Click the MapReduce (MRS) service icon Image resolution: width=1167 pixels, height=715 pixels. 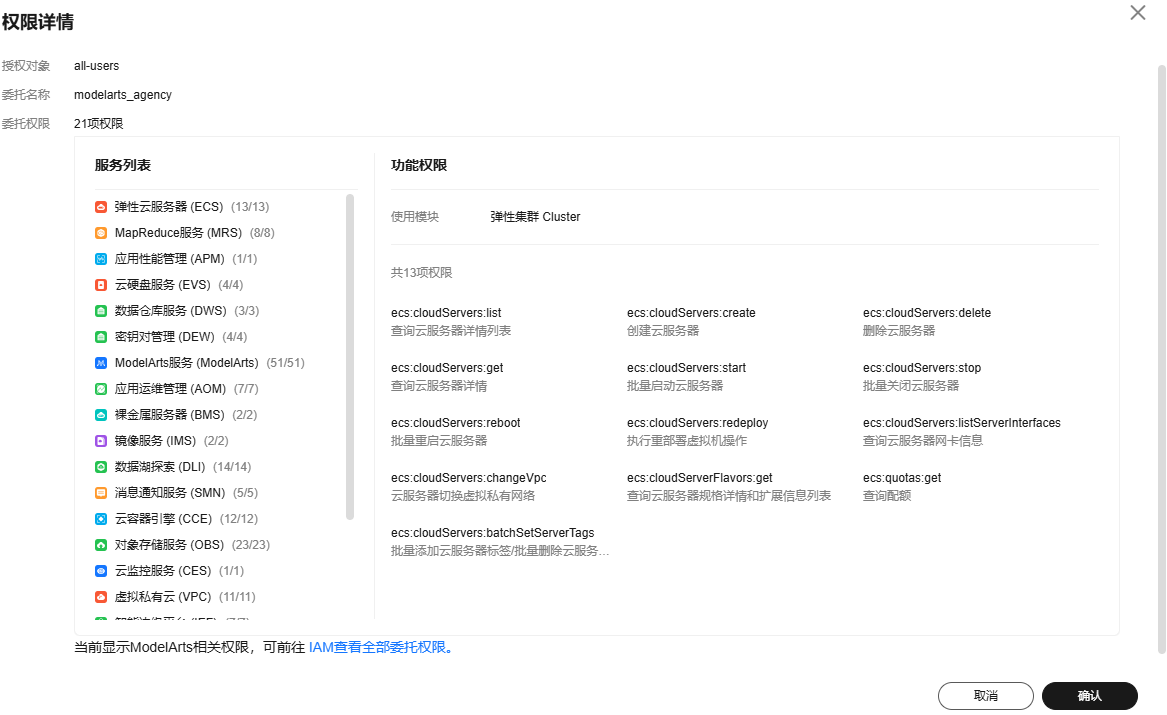[x=101, y=233]
